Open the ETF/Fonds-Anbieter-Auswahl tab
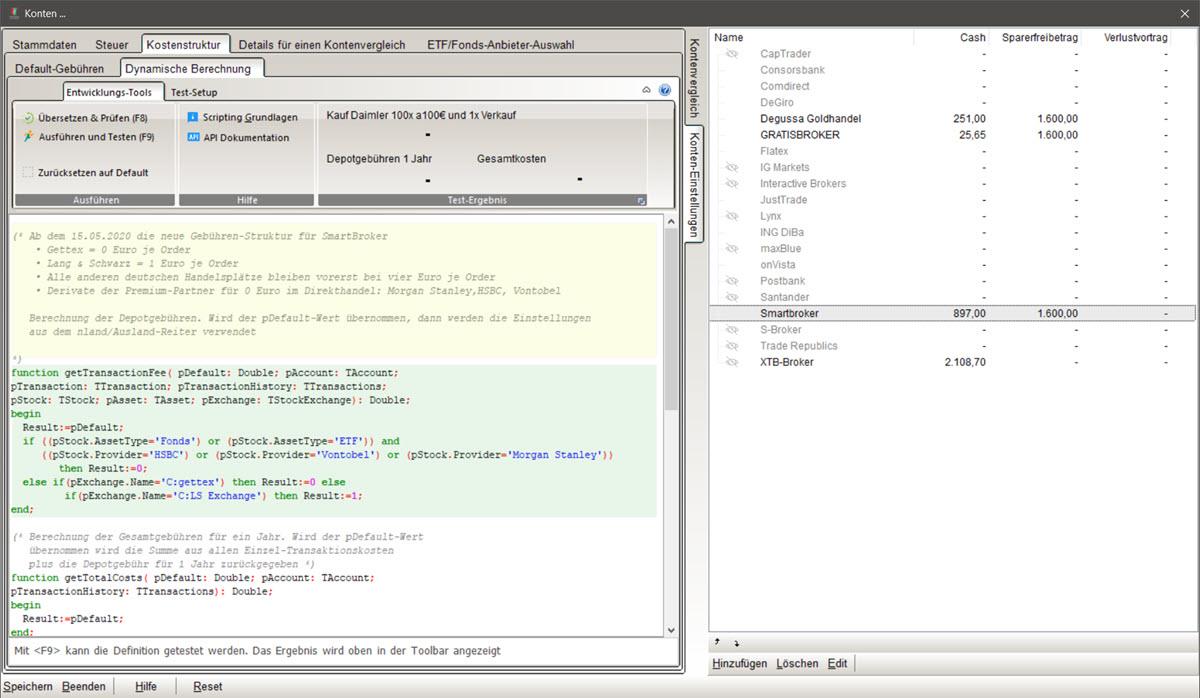This screenshot has height=698, width=1200. pos(500,45)
